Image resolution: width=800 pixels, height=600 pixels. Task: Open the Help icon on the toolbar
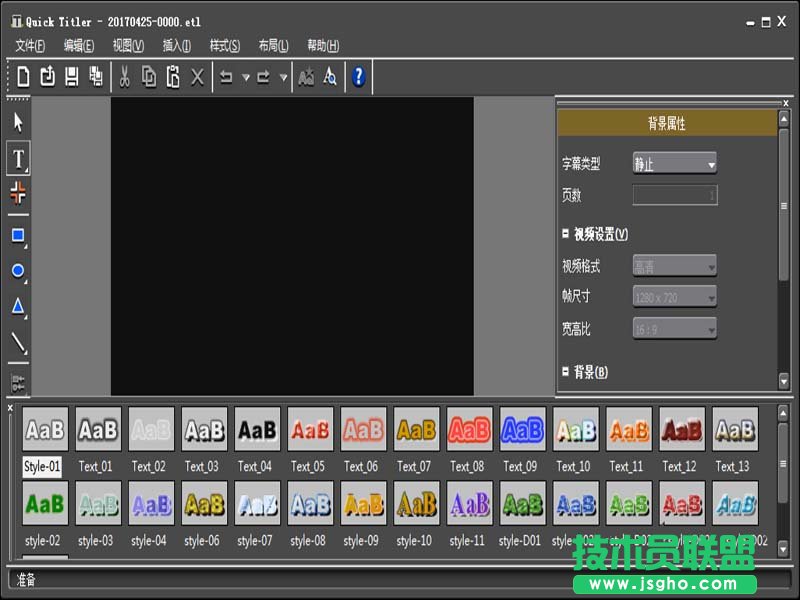point(358,76)
